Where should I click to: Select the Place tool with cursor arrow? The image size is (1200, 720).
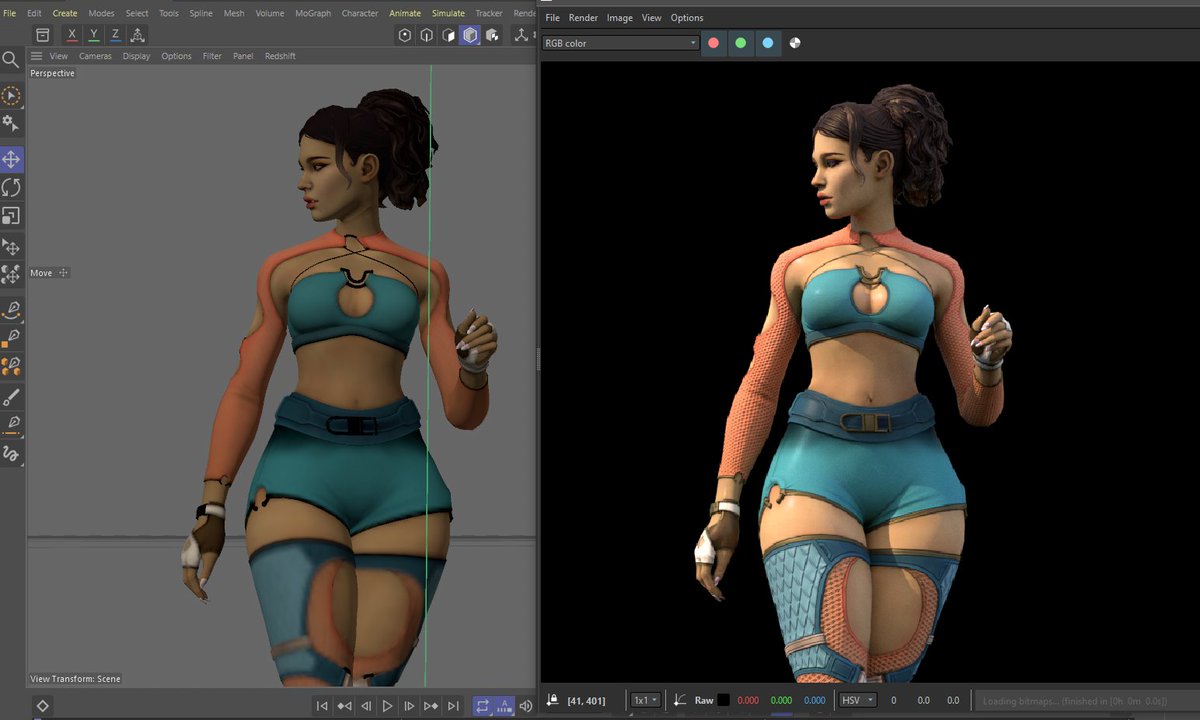[11, 247]
